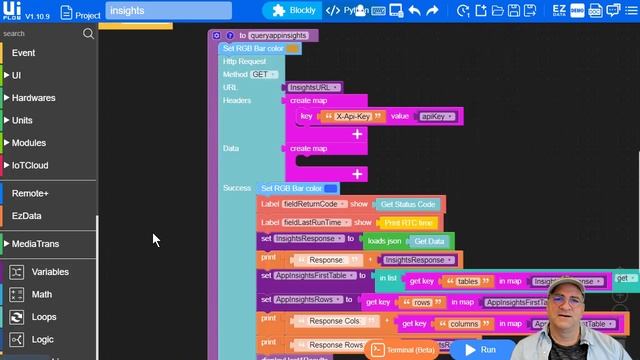Open the EzData category in sidebar

[x=27, y=216]
